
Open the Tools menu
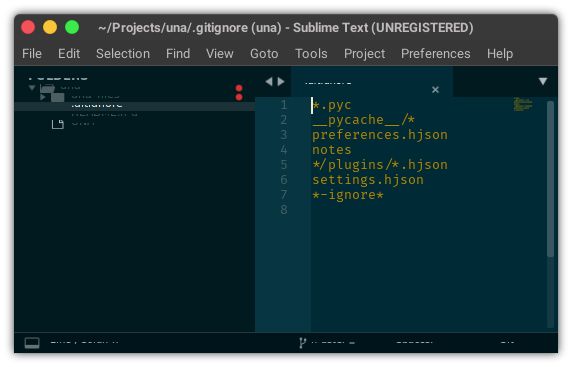coord(311,54)
